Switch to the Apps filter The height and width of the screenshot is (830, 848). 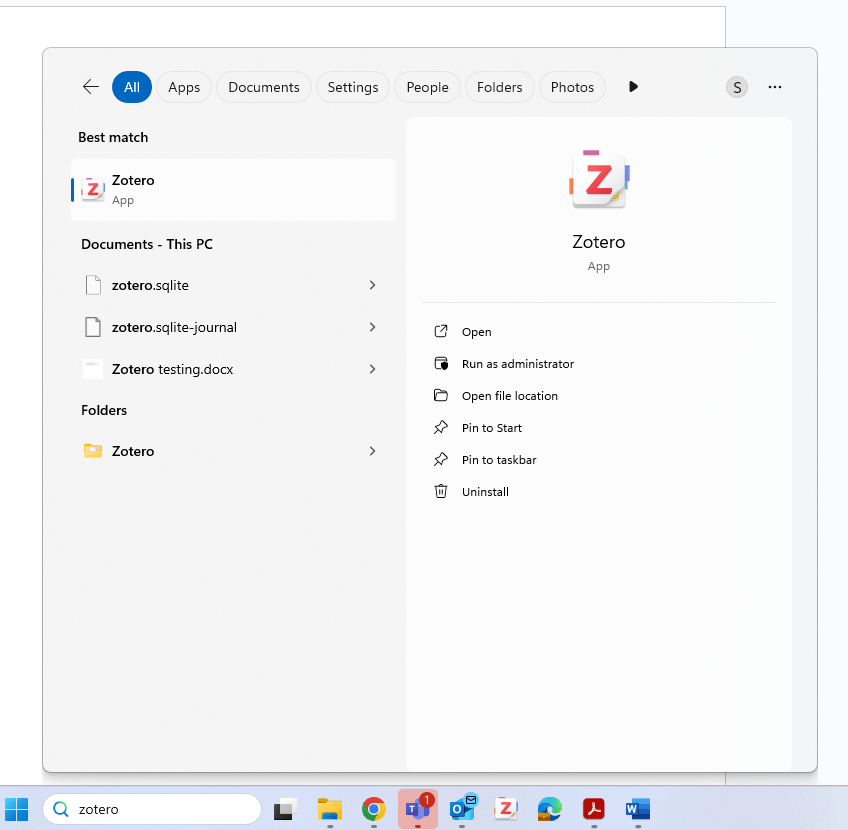pyautogui.click(x=184, y=87)
